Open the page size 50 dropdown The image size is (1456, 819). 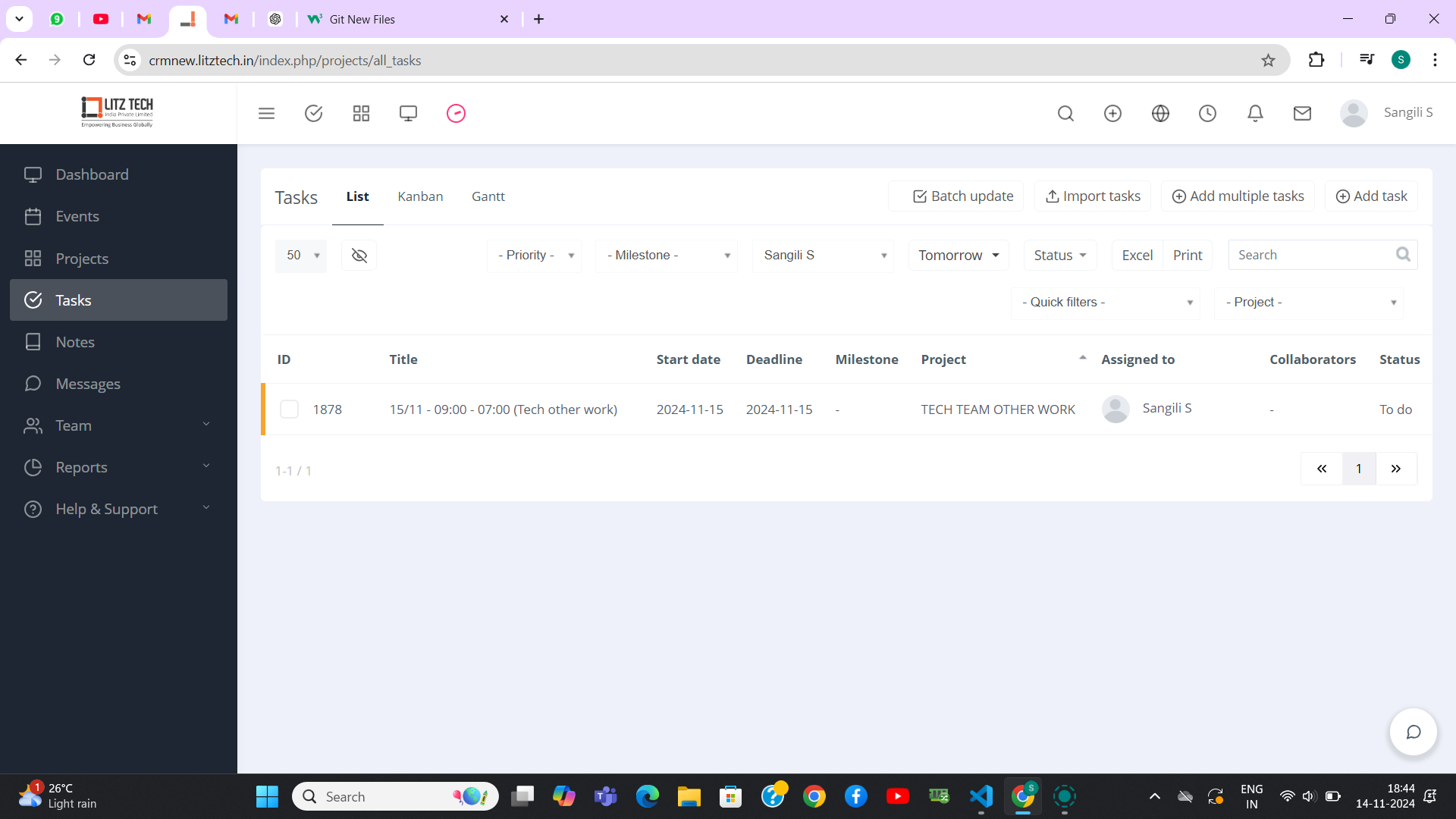pos(301,256)
